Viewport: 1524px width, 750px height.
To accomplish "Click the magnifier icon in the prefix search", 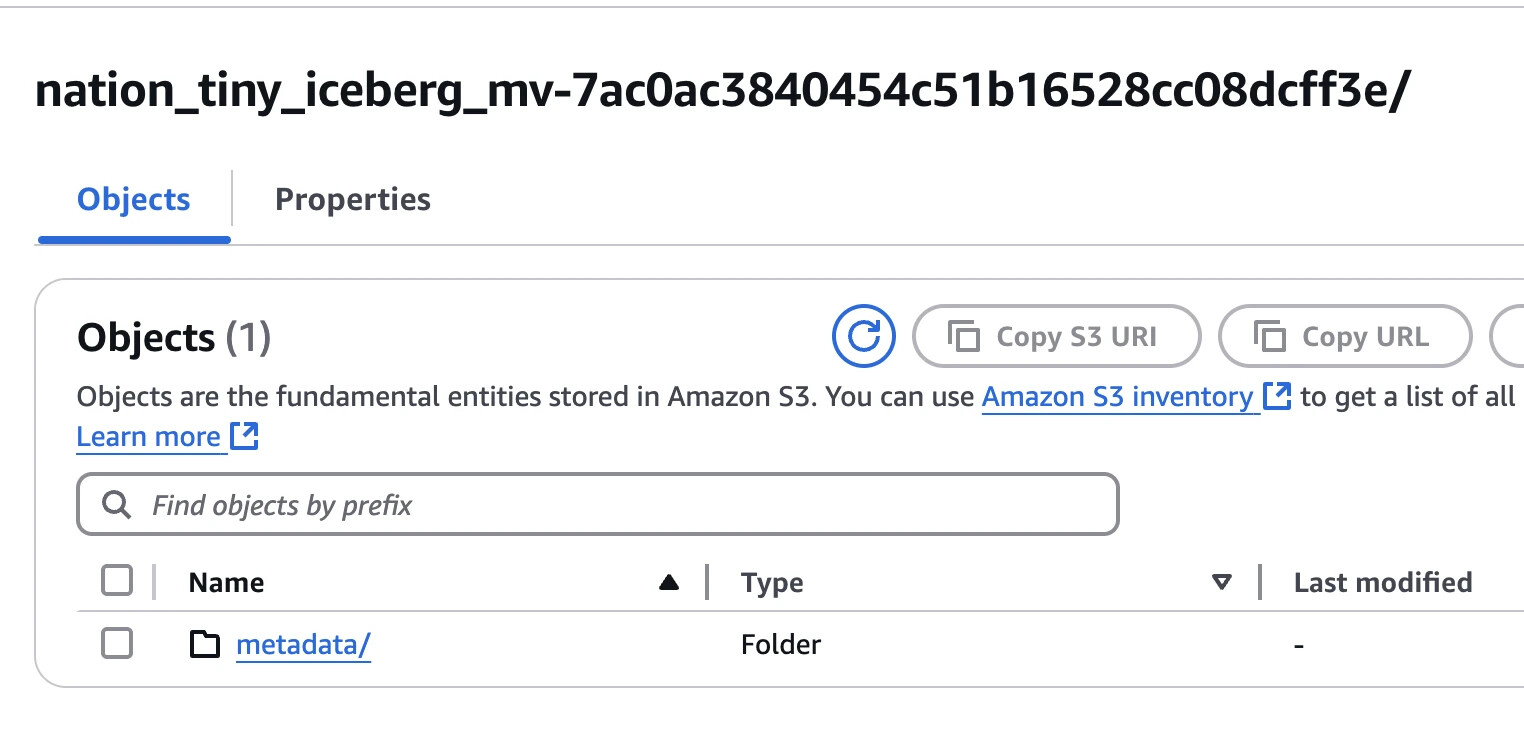I will pos(117,505).
